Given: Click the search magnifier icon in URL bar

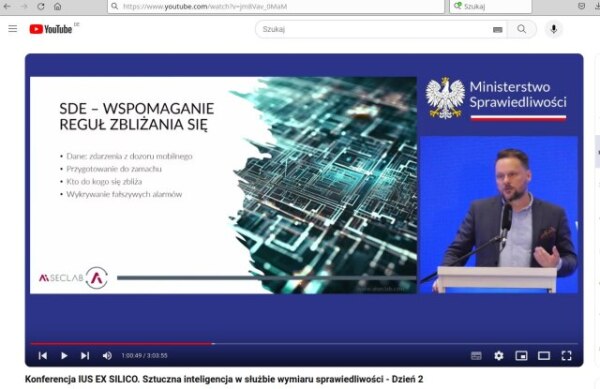Looking at the screenshot, I should click(x=114, y=7).
